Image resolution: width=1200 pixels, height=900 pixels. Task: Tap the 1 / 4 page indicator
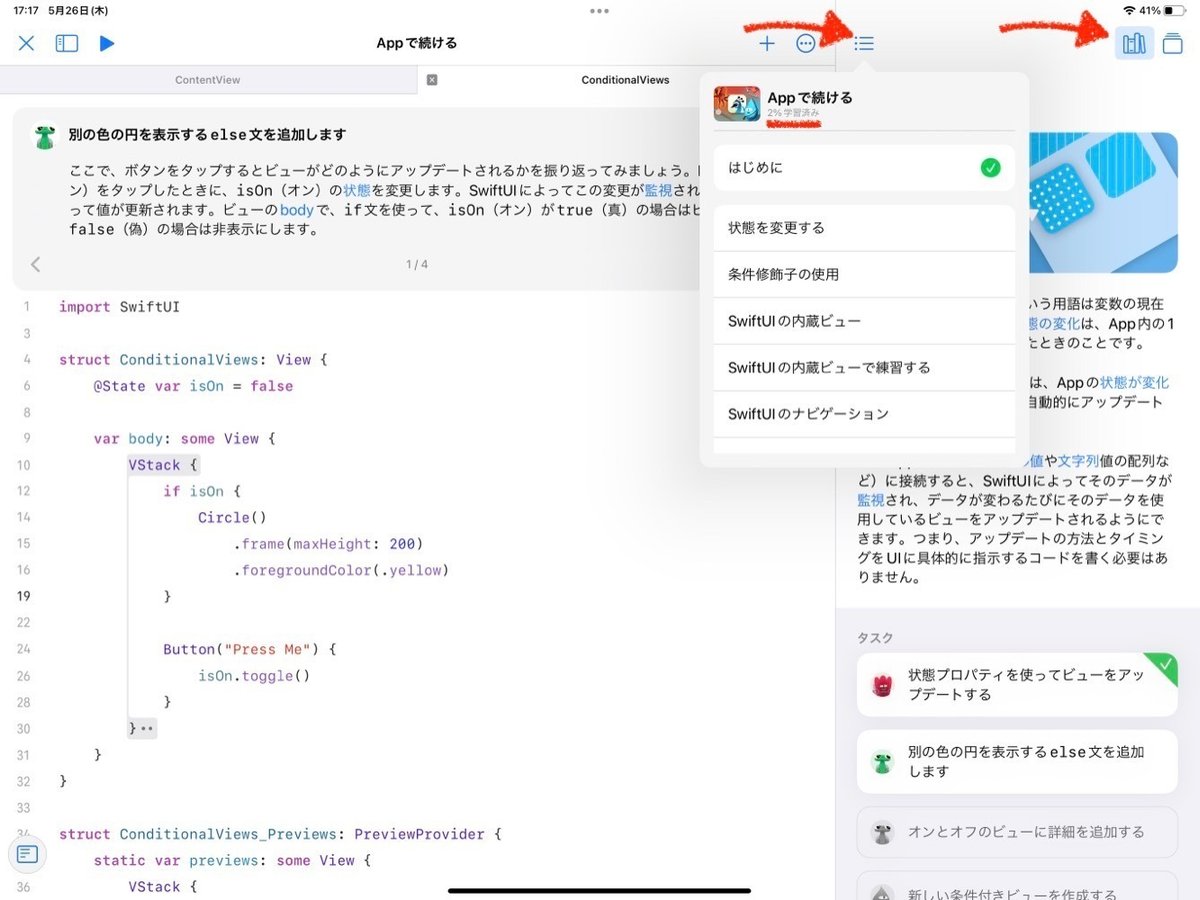417,264
